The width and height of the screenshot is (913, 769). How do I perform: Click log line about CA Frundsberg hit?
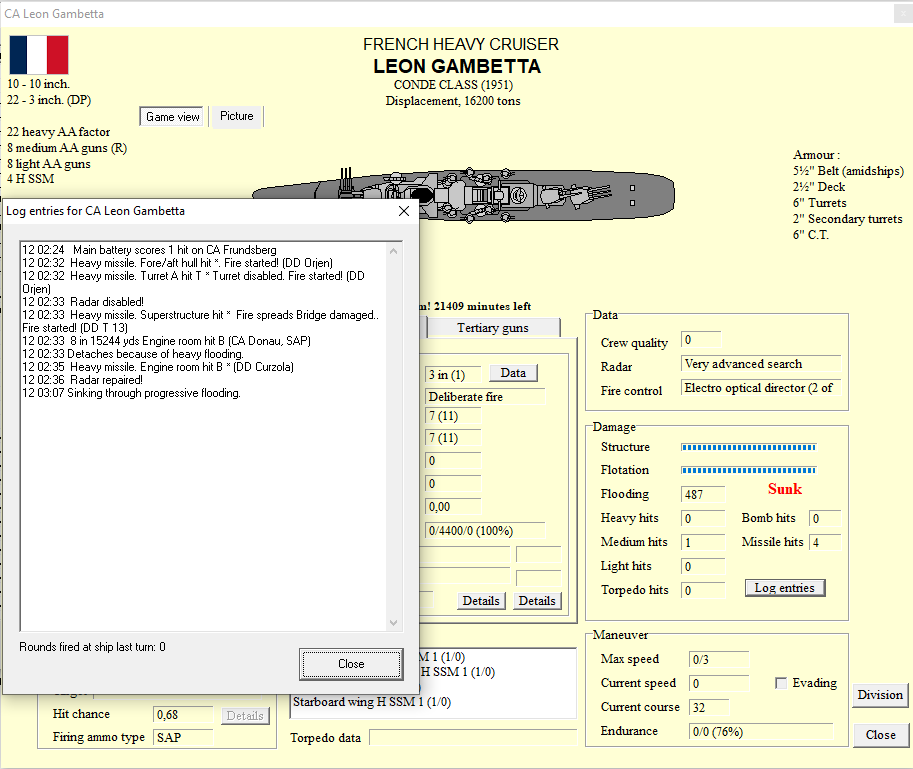point(149,250)
